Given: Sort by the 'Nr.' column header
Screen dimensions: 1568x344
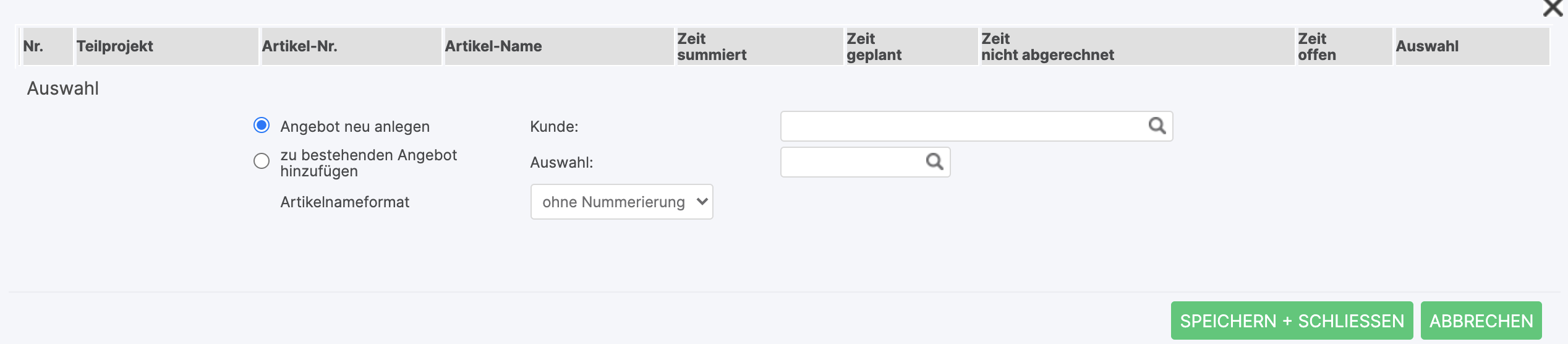Looking at the screenshot, I should tap(33, 46).
